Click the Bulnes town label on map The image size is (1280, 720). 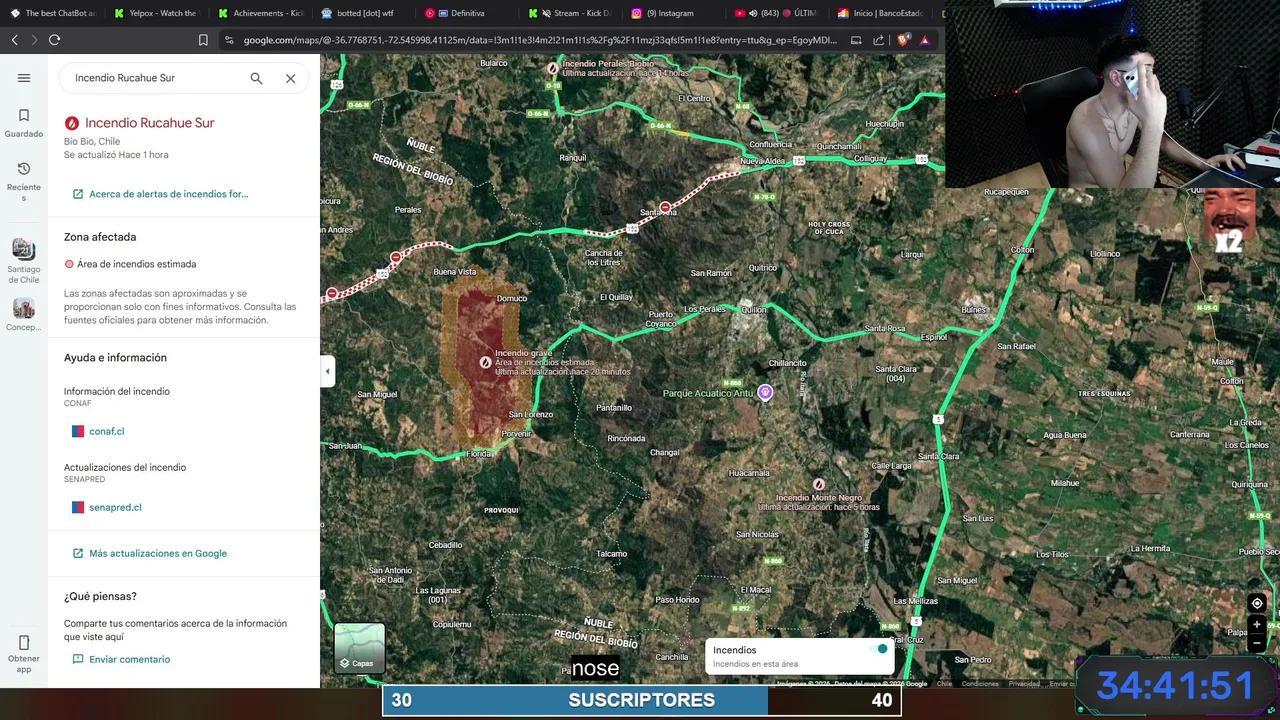[973, 310]
